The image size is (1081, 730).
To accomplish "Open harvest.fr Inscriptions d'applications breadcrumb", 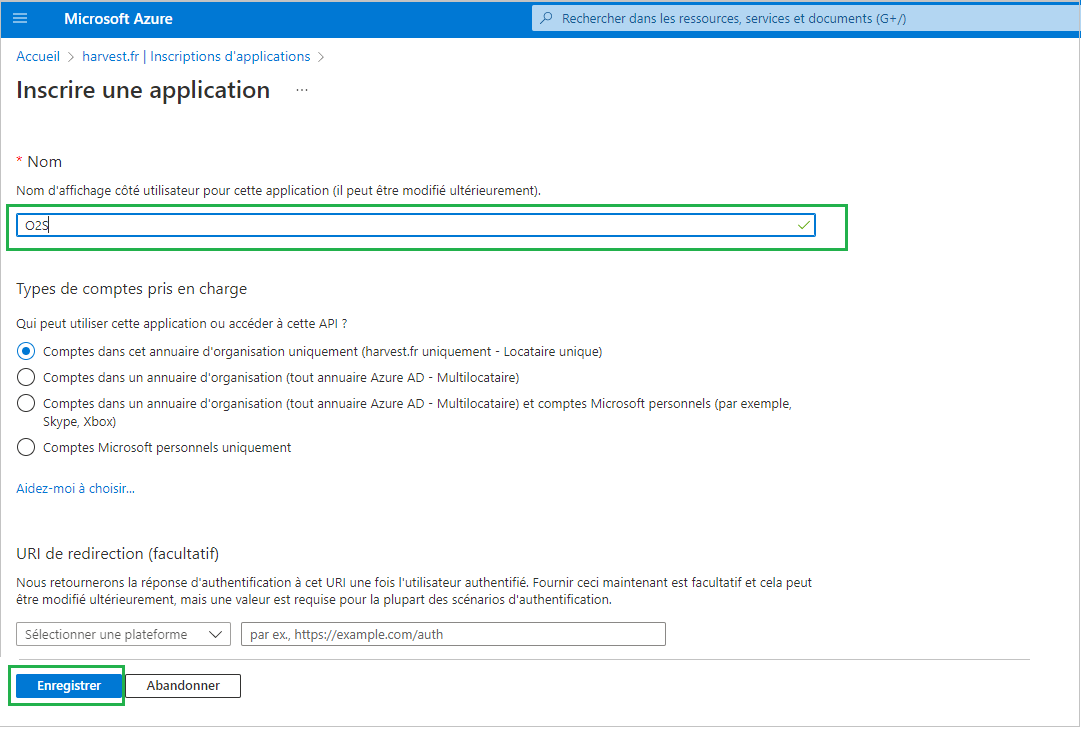I will tap(196, 57).
